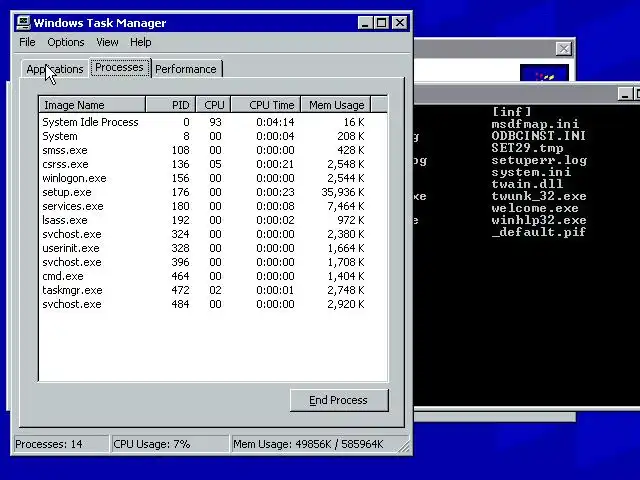
Task: Click SET29.tmp in the console listing
Action: [x=527, y=148]
